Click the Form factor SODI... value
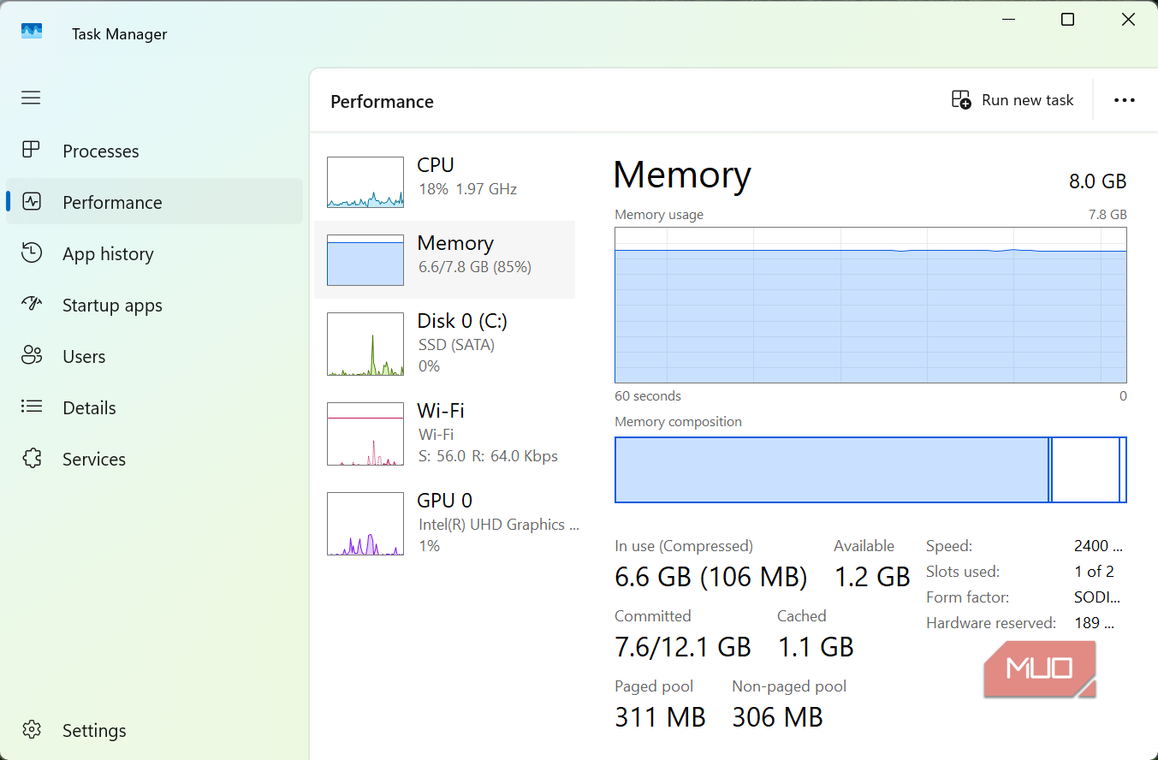This screenshot has height=760, width=1158. coord(1097,597)
